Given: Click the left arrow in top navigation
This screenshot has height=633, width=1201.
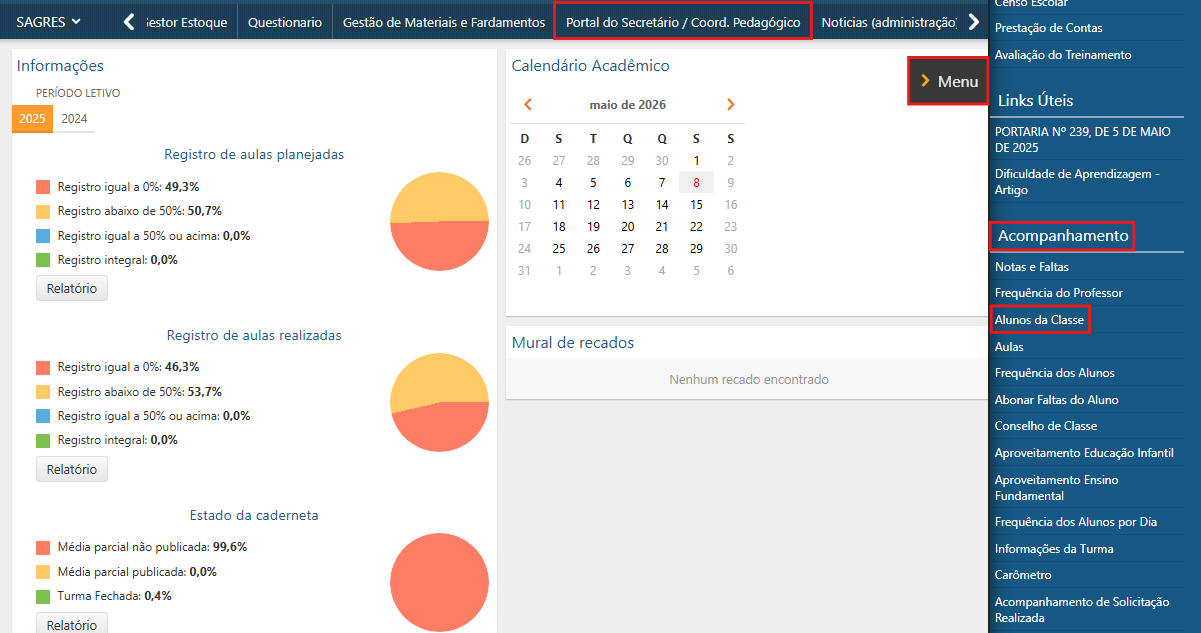Looking at the screenshot, I should click(129, 22).
